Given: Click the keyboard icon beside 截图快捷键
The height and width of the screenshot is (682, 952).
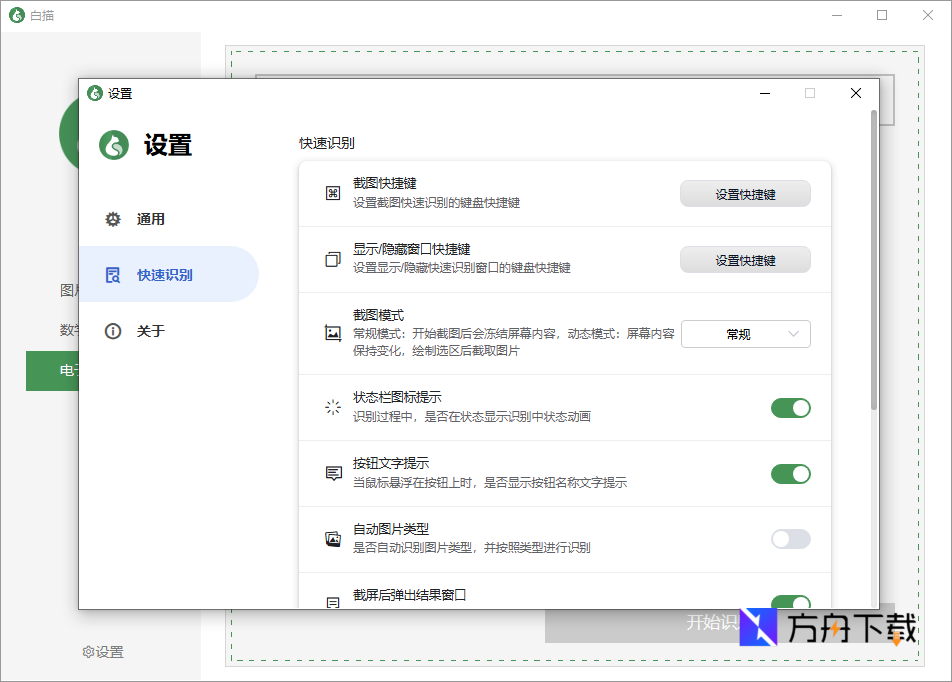Looking at the screenshot, I should [x=333, y=192].
